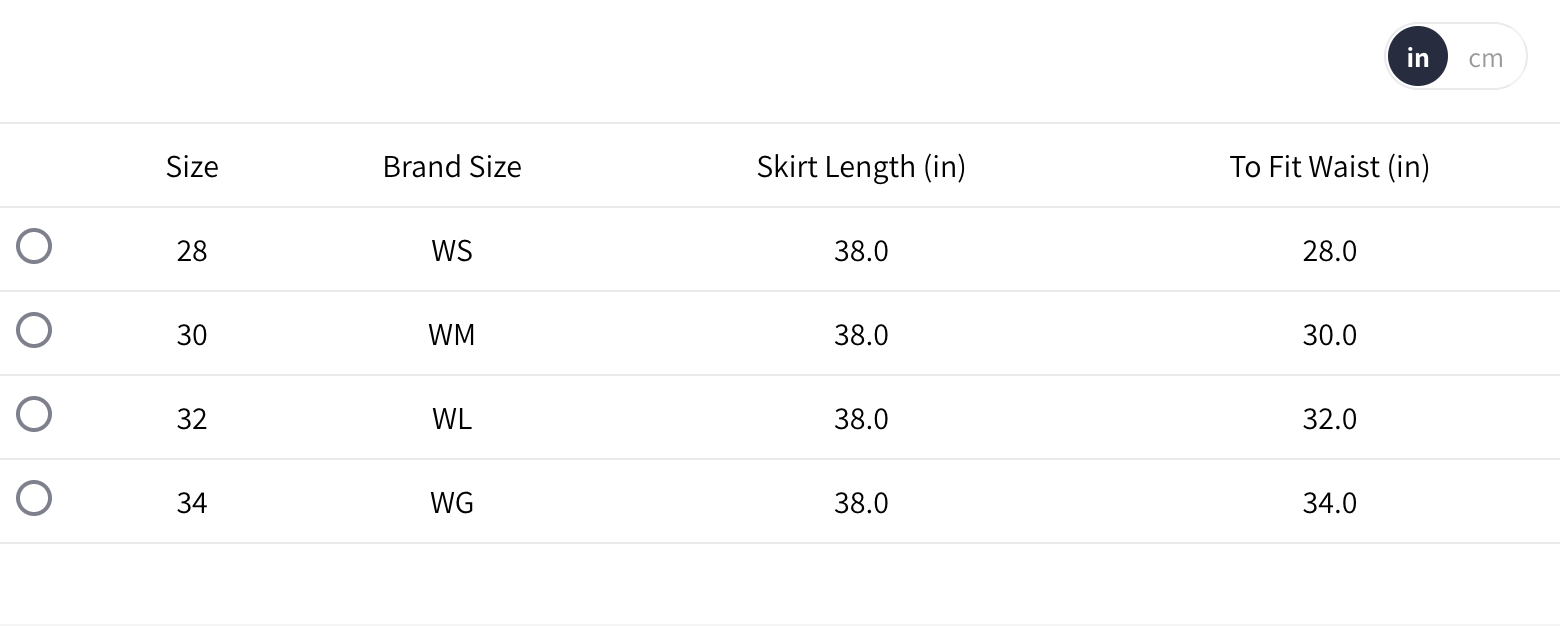Click the WM brand size cell
Image resolution: width=1560 pixels, height=626 pixels.
[x=452, y=334]
